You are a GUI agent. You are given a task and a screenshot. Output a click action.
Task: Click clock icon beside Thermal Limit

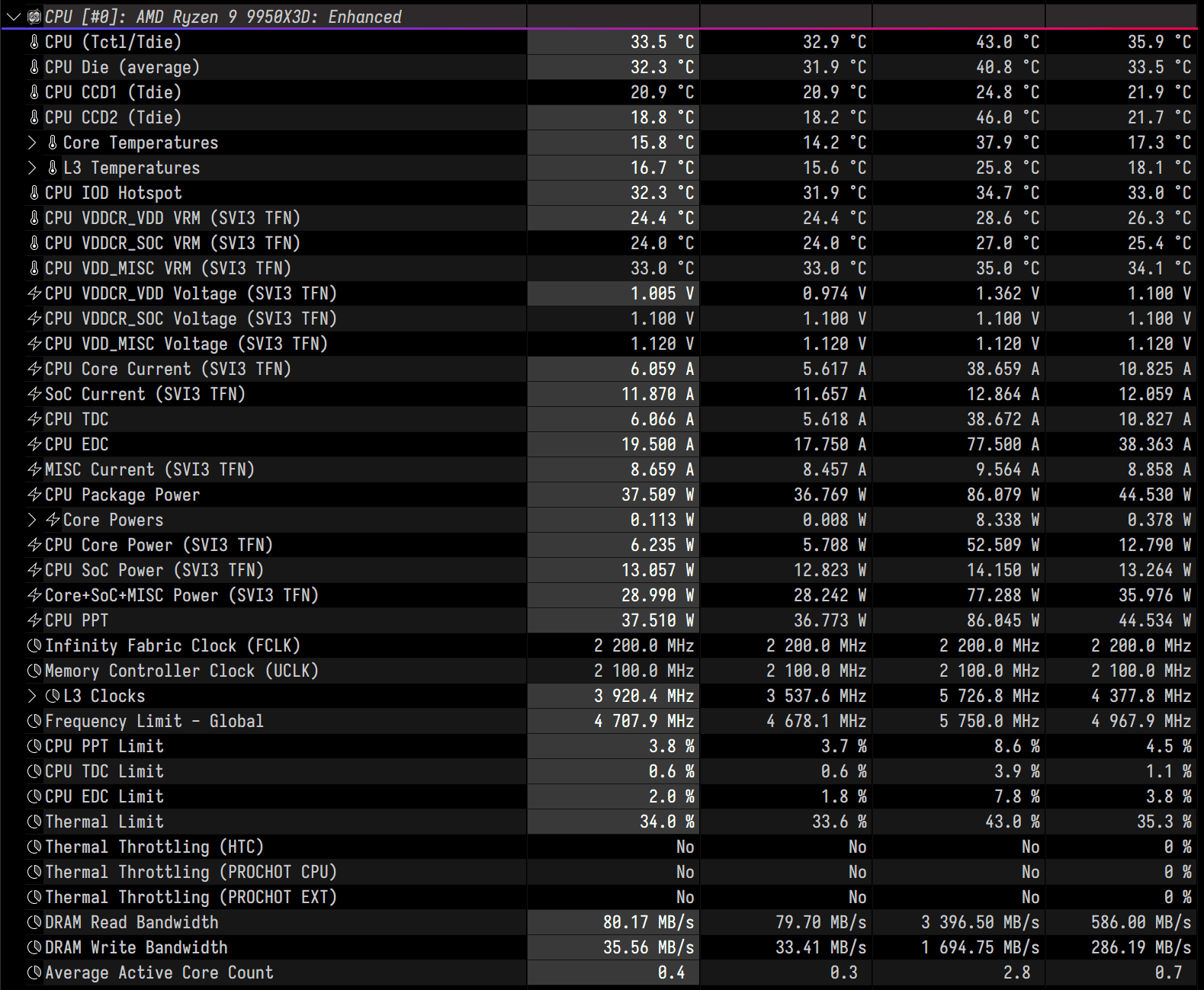[34, 822]
